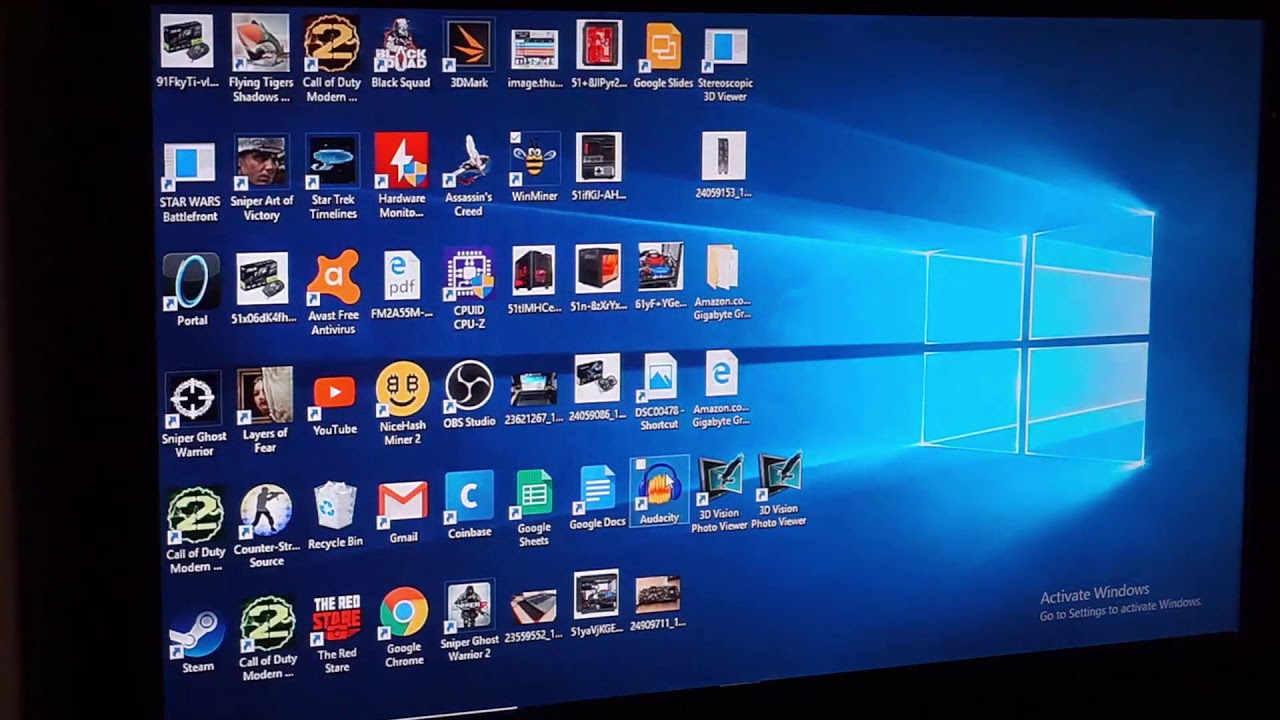Open the Amazon Gigabyte folder icon

[722, 283]
